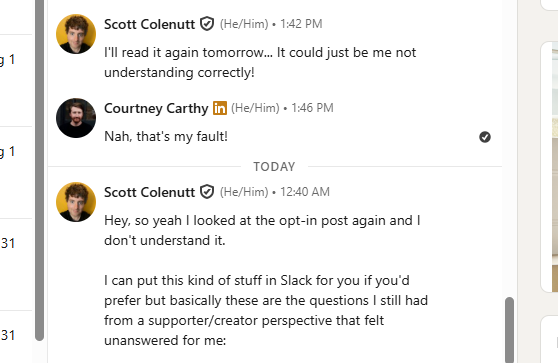Click the message thread scrollbar thumb
The width and height of the screenshot is (558, 363).
pos(509,330)
